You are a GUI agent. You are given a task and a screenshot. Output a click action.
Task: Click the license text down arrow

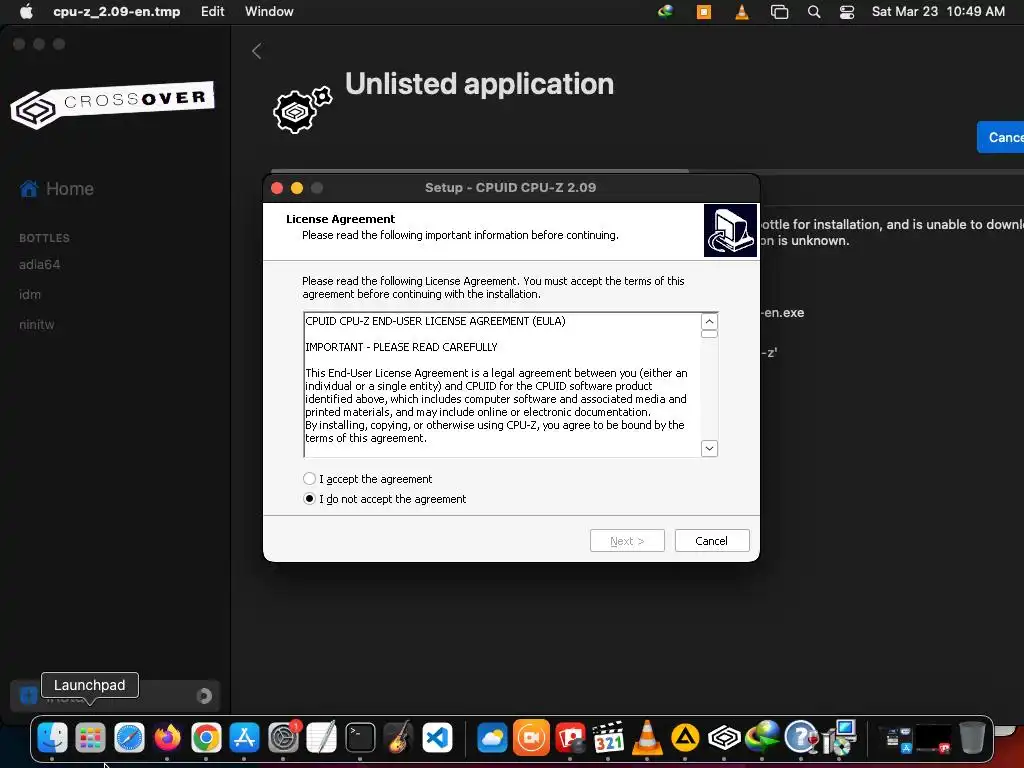click(x=709, y=449)
